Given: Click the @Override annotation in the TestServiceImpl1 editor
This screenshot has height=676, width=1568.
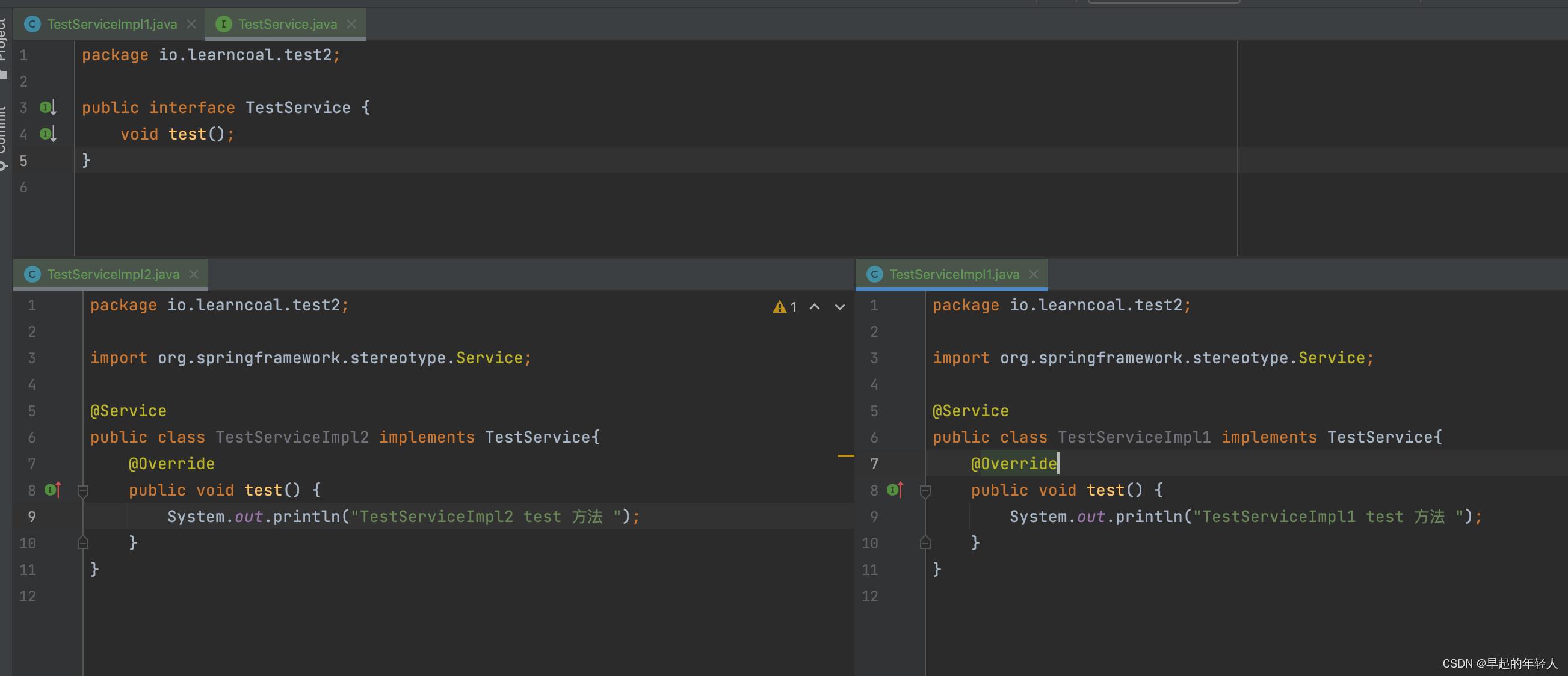Looking at the screenshot, I should 1013,464.
